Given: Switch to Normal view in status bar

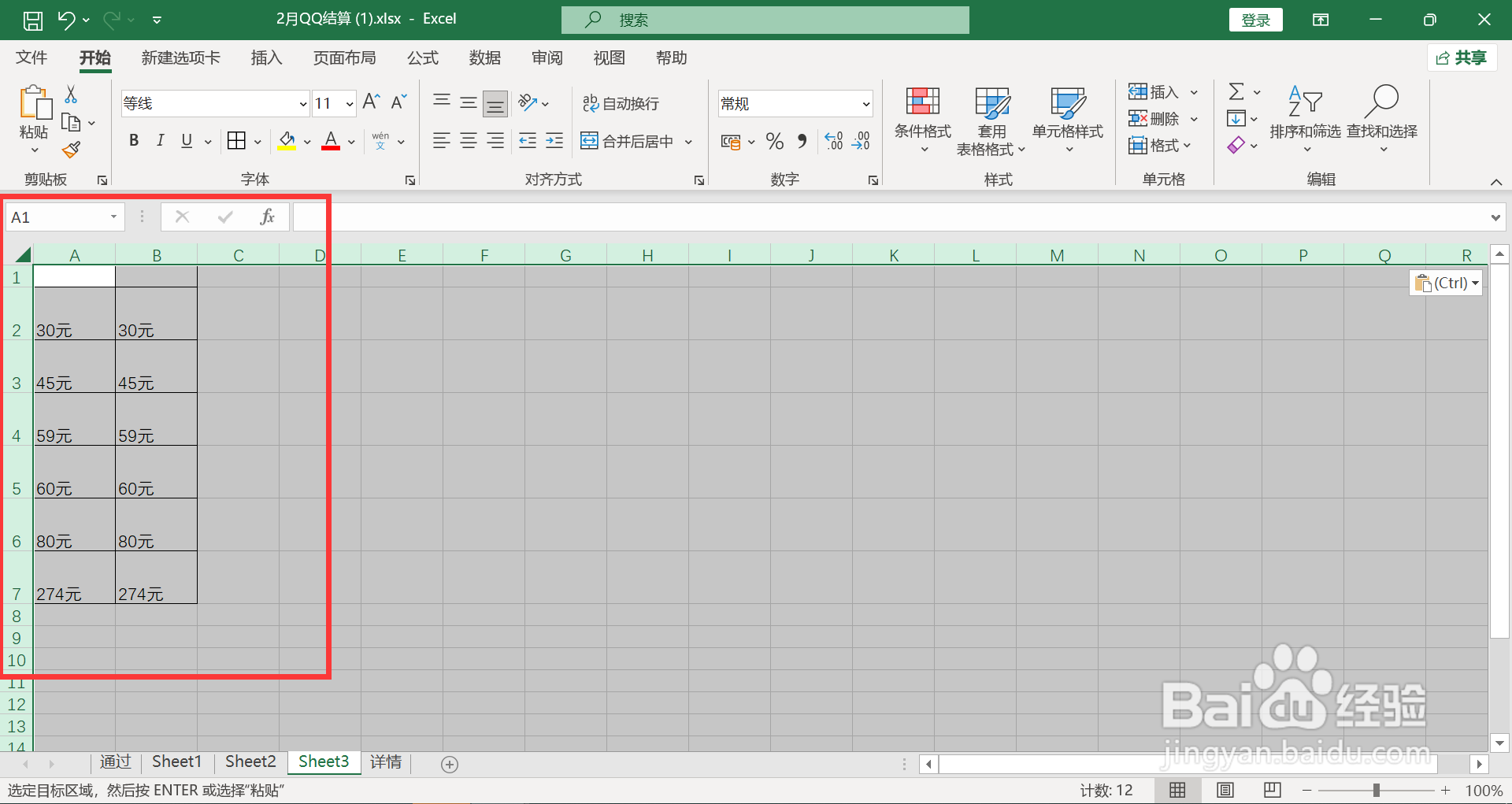Looking at the screenshot, I should pos(1178,790).
